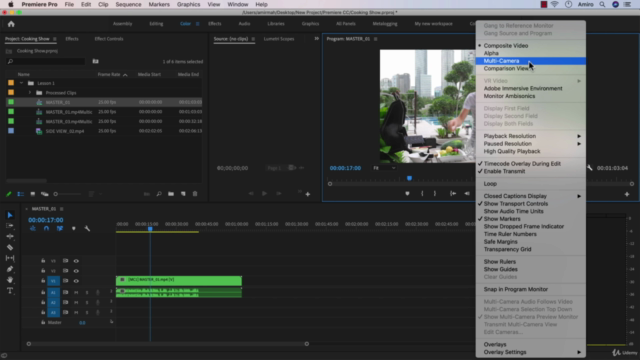Toggle V1 track output eye
The width and height of the screenshot is (640, 360).
tap(76, 281)
